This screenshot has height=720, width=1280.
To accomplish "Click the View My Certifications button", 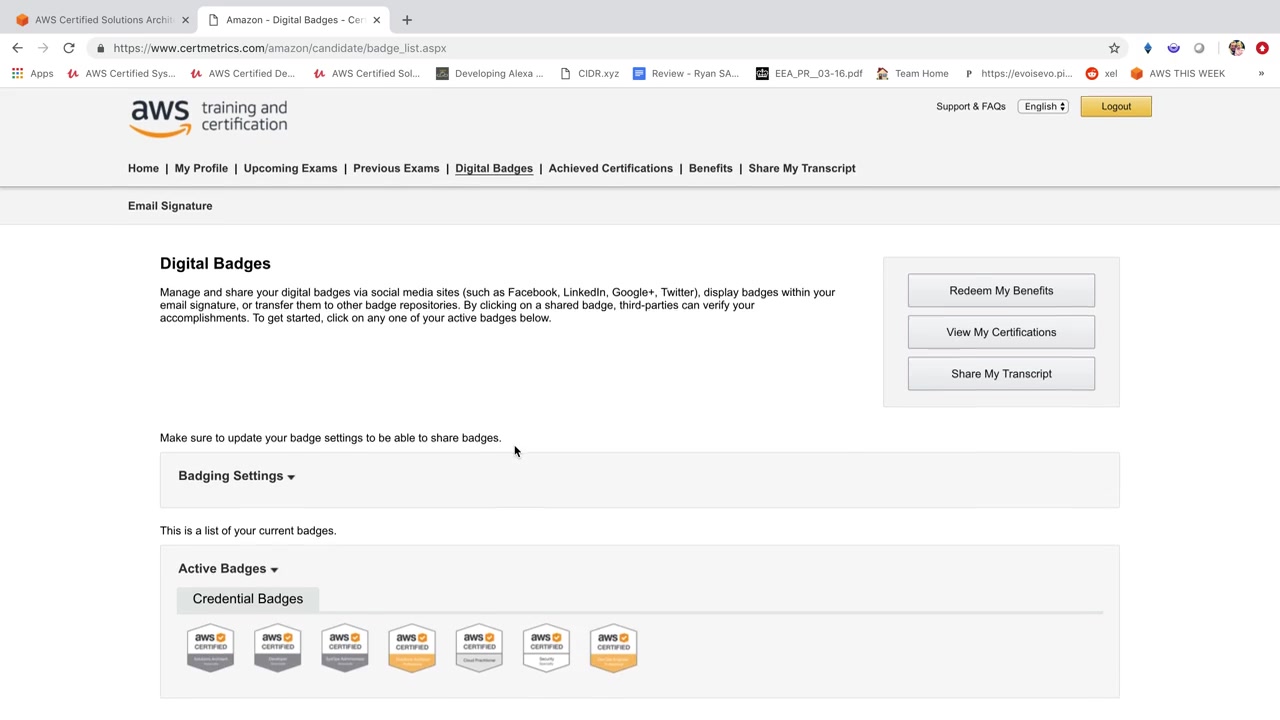I will pos(1001,332).
